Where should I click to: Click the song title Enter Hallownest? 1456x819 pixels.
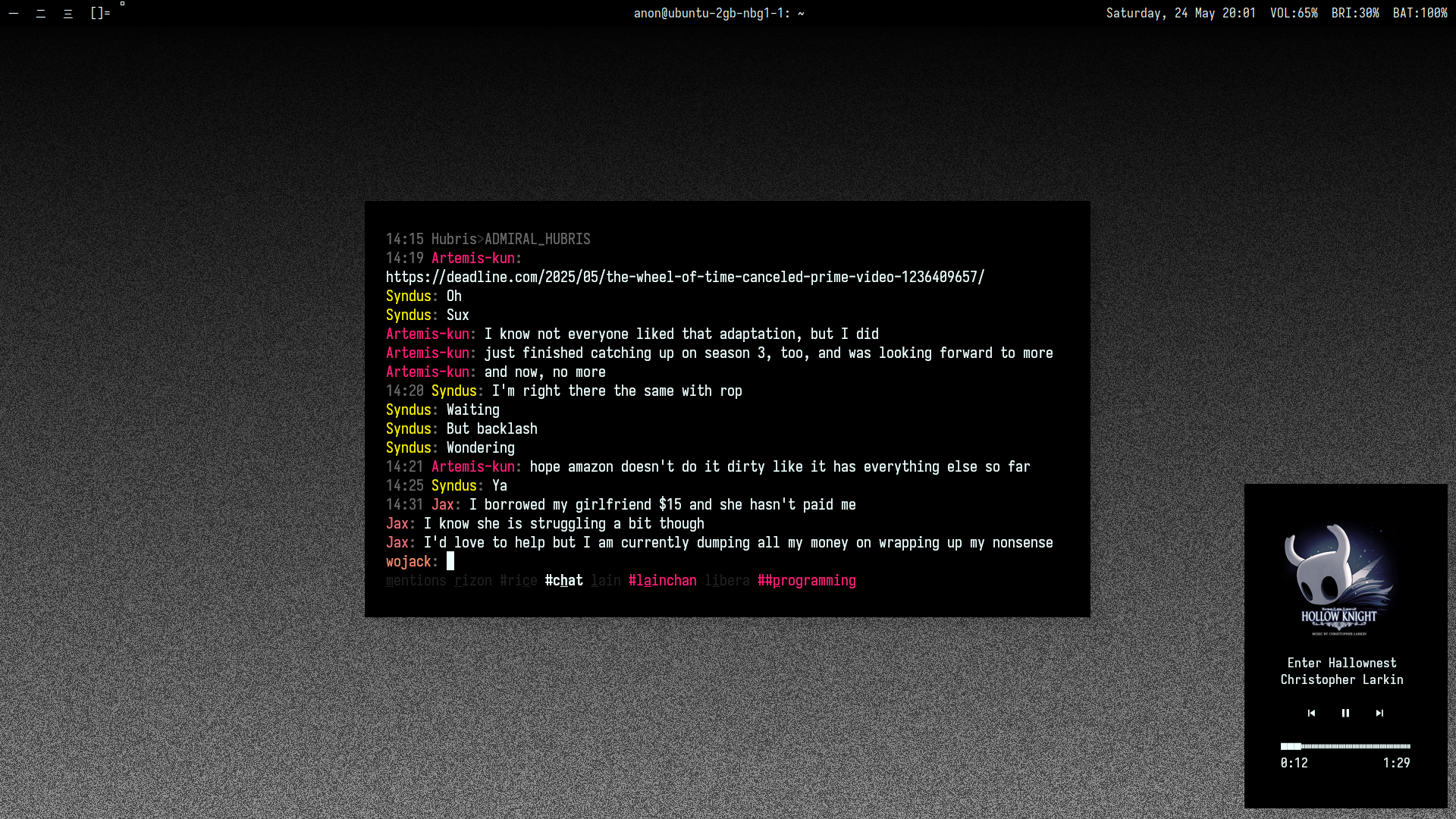1341,663
